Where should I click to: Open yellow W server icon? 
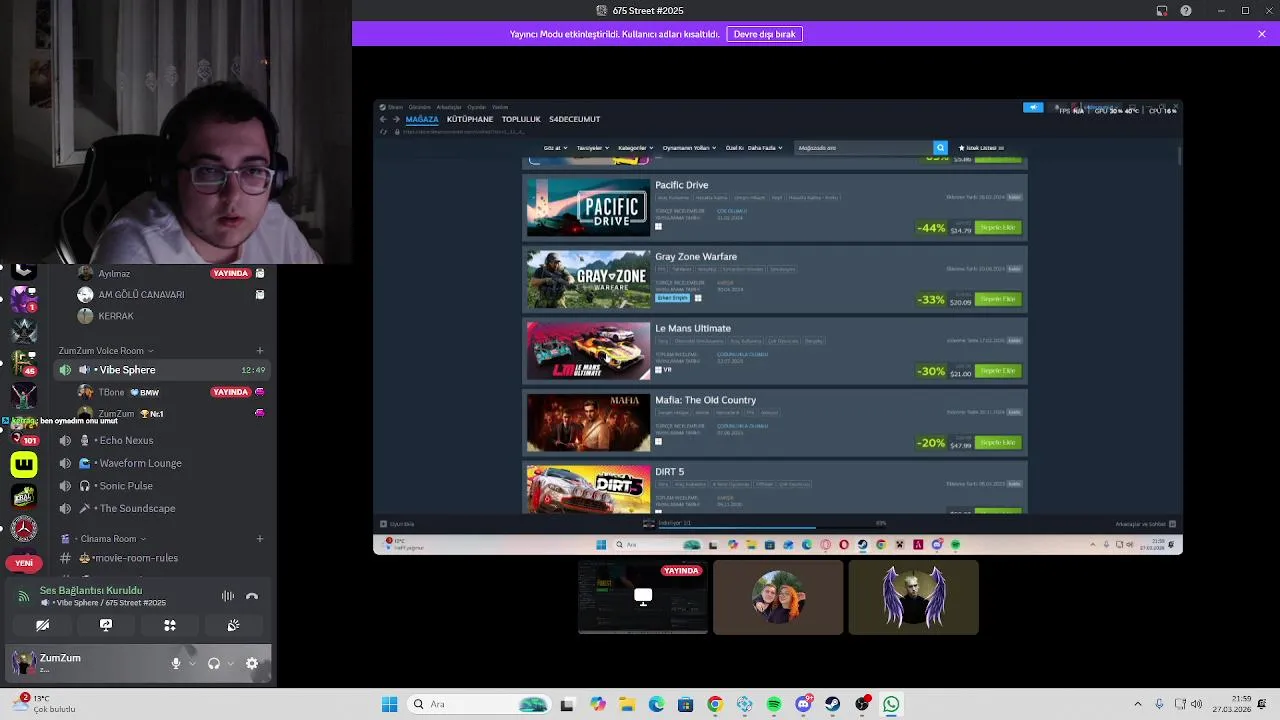tap(24, 464)
